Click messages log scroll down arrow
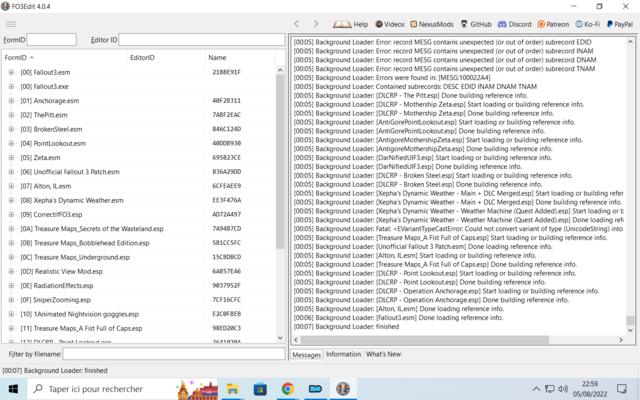This screenshot has height=400, width=640. tap(630, 330)
